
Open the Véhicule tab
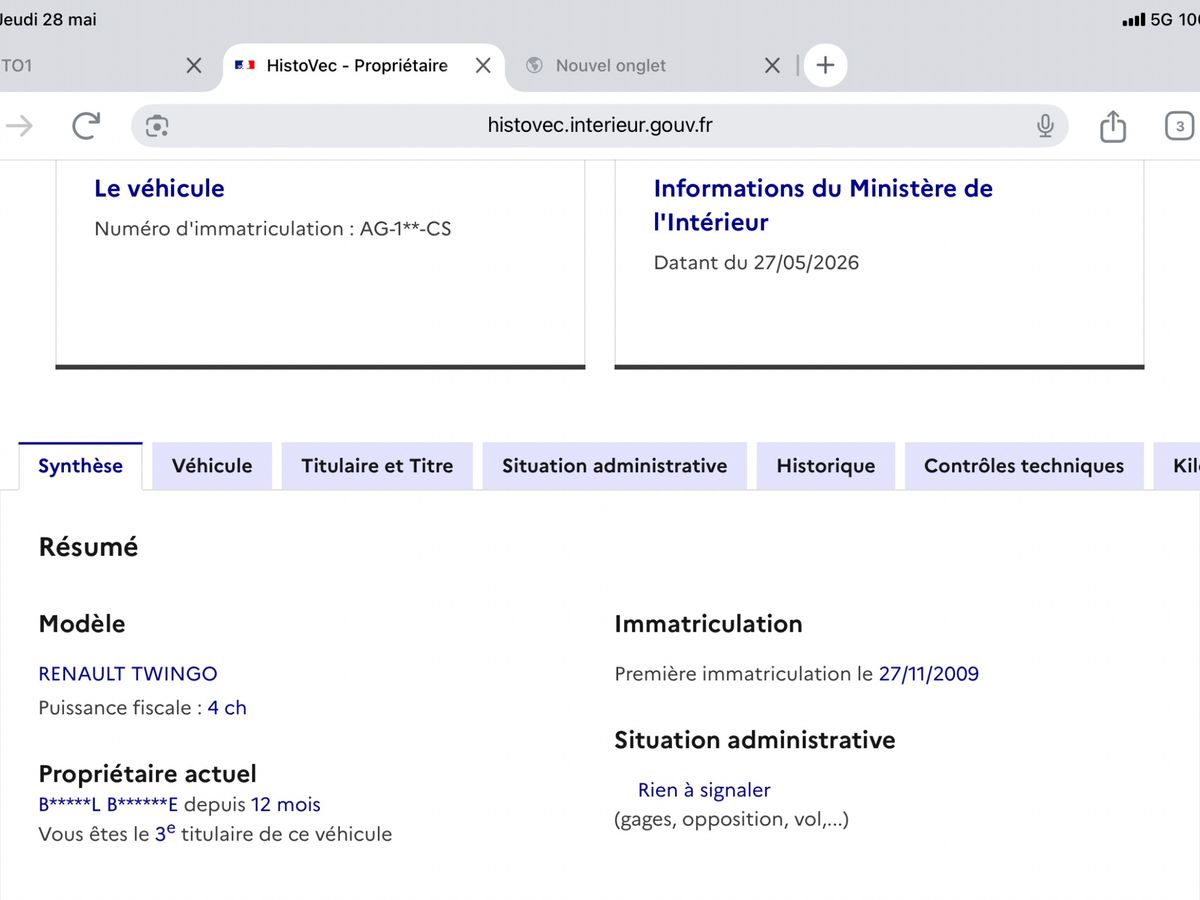(x=212, y=466)
